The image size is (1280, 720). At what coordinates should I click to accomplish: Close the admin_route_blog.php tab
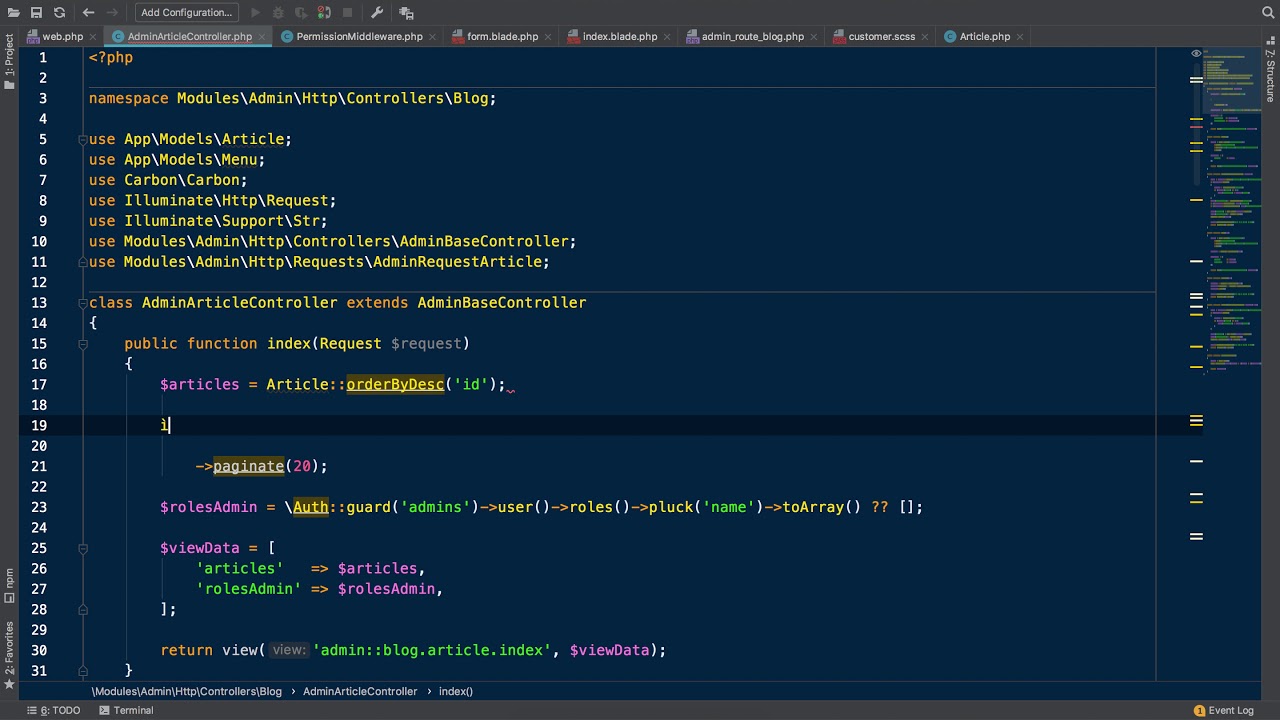coord(814,36)
